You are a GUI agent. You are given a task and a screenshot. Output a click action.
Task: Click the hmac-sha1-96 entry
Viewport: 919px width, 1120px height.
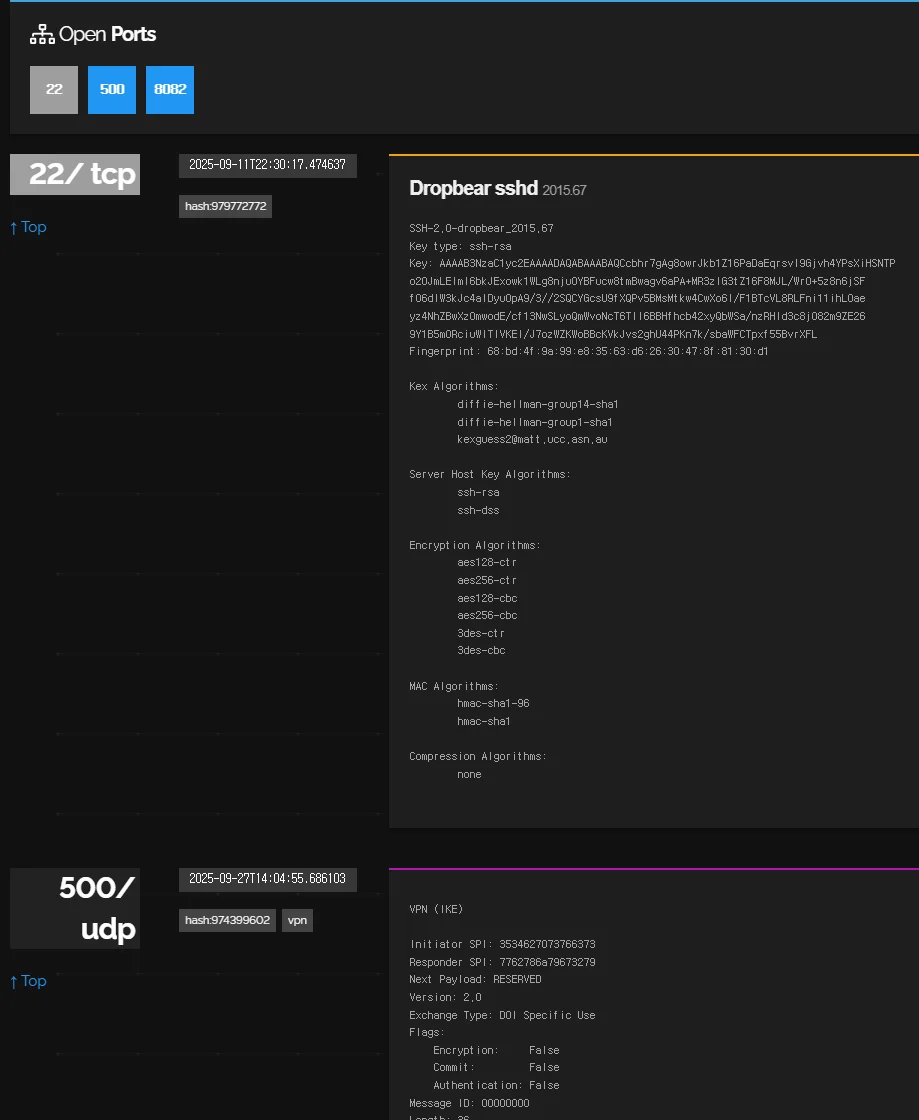pyautogui.click(x=493, y=703)
